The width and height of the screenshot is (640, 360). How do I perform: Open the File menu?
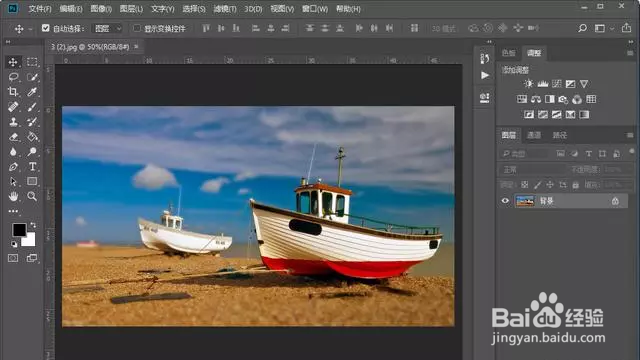40,9
